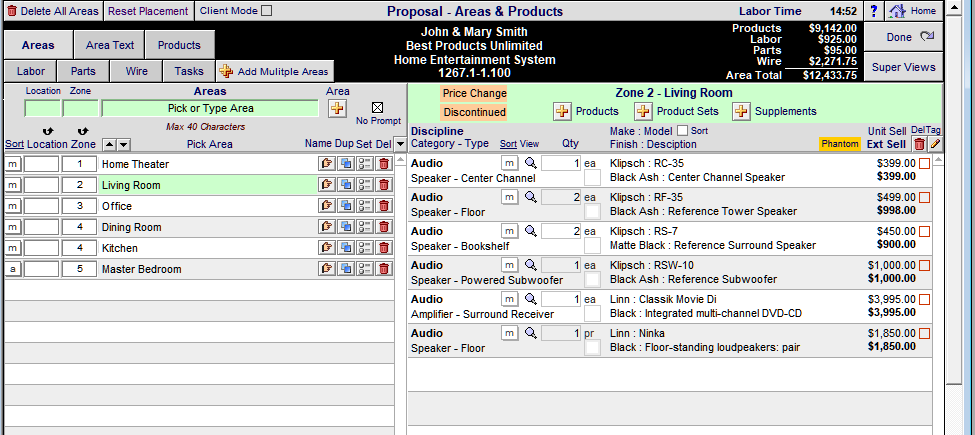Click the orange Price Change legend
Screen dimensions: 975x435
[x=474, y=93]
